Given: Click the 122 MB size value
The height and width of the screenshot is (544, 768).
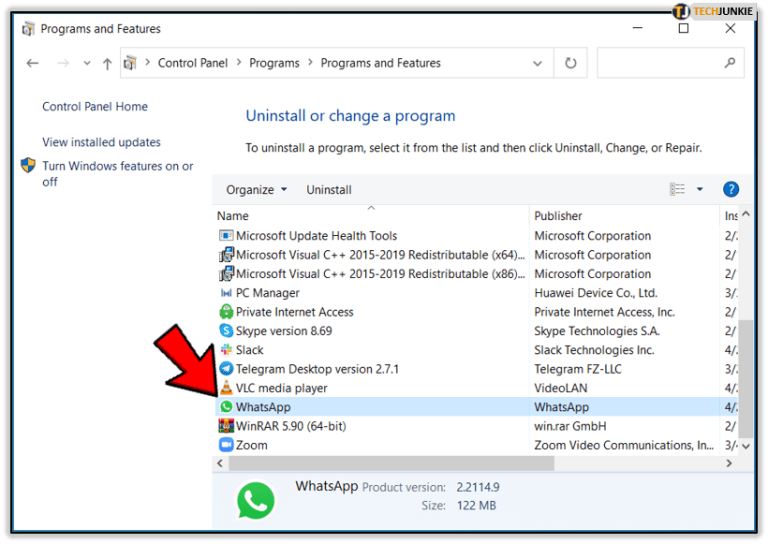Looking at the screenshot, I should coord(476,505).
